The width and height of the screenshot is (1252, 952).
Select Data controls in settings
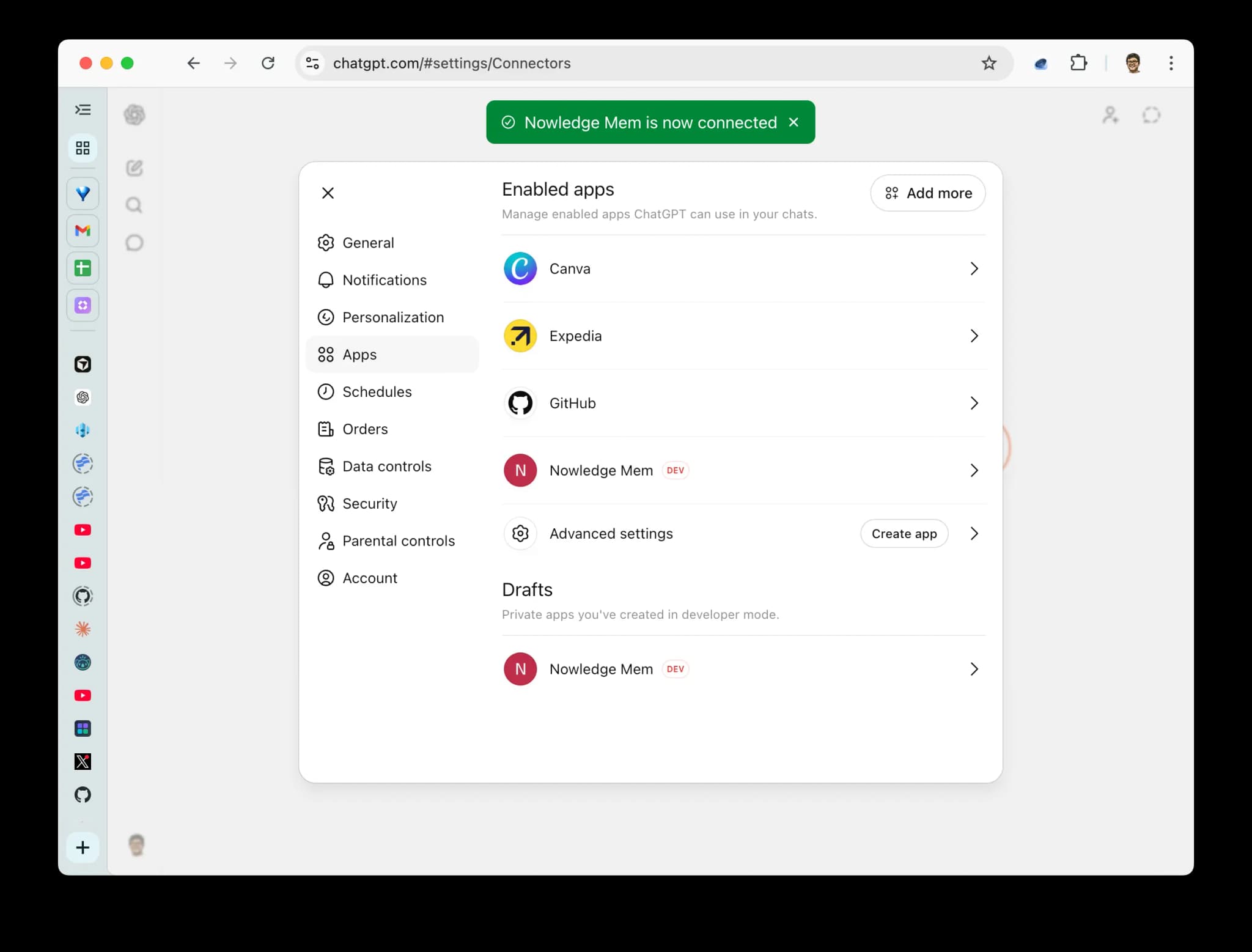pos(392,467)
